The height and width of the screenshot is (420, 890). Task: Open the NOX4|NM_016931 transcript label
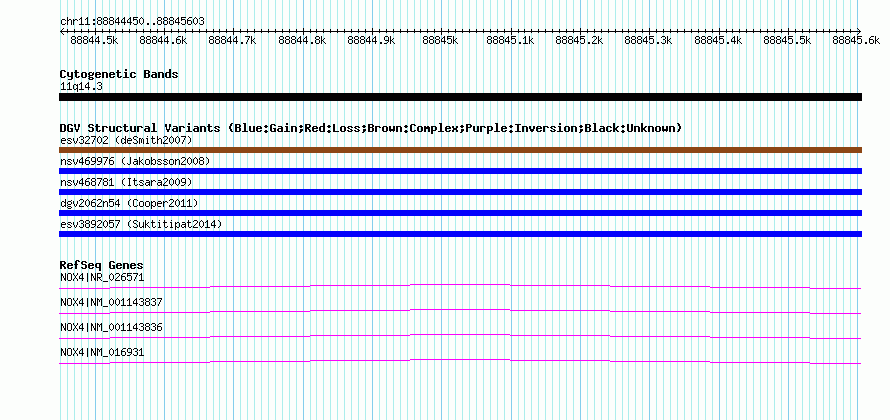pyautogui.click(x=102, y=352)
